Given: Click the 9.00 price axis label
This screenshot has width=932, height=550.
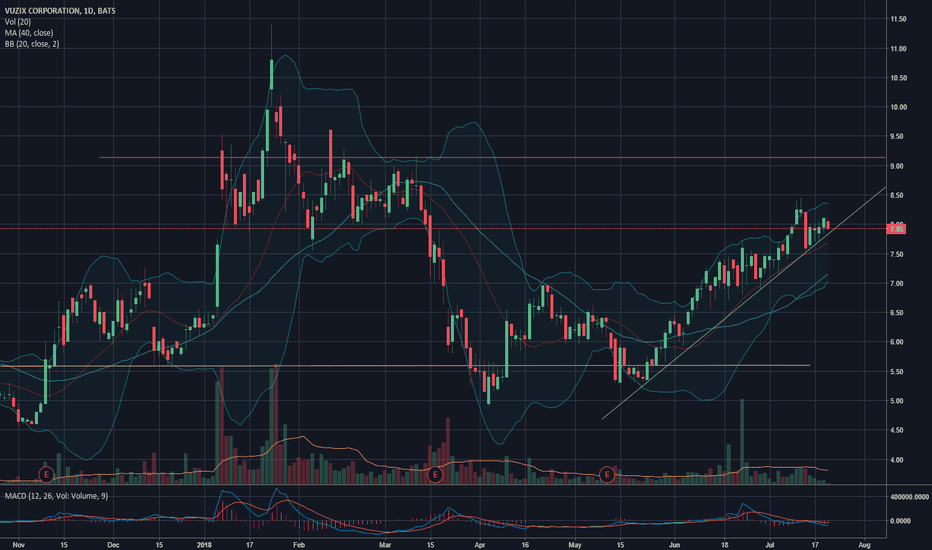Looking at the screenshot, I should click(x=896, y=166).
